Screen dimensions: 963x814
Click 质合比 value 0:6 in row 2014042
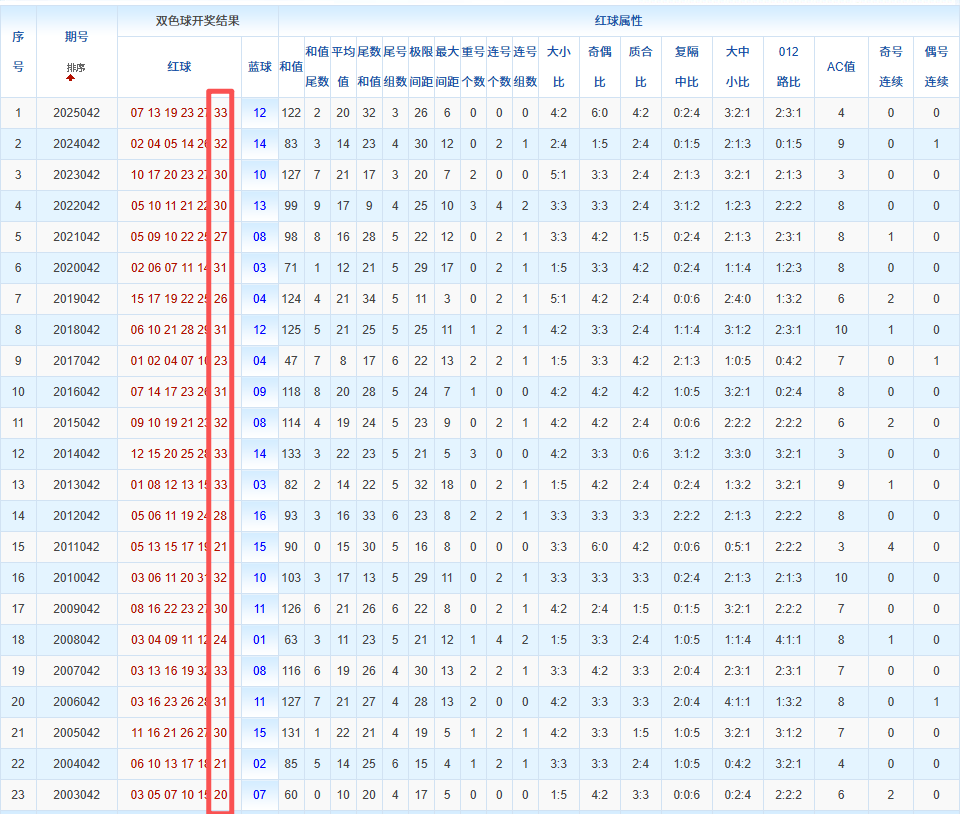(x=641, y=454)
